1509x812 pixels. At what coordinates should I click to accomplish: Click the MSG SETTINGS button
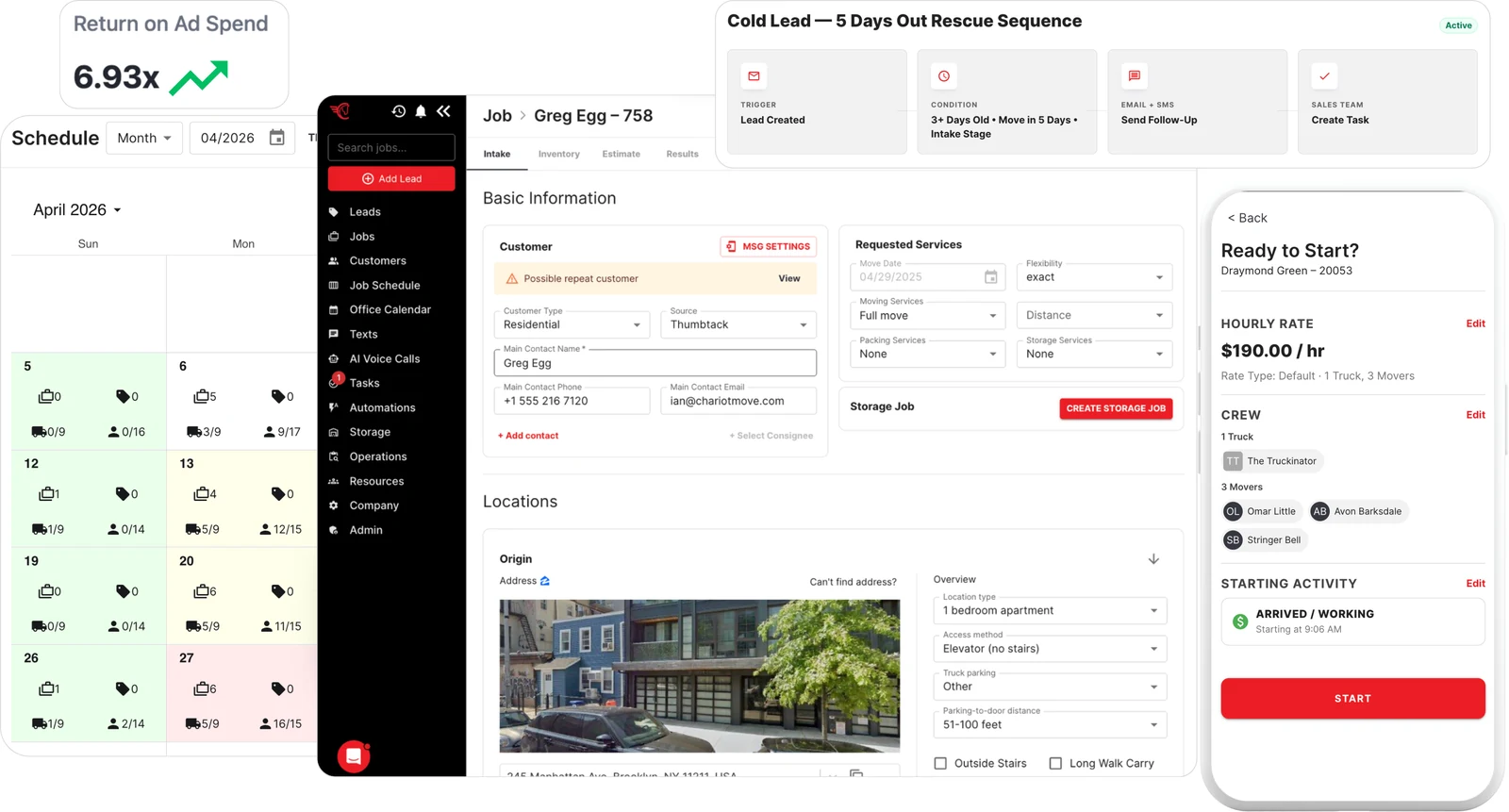769,246
